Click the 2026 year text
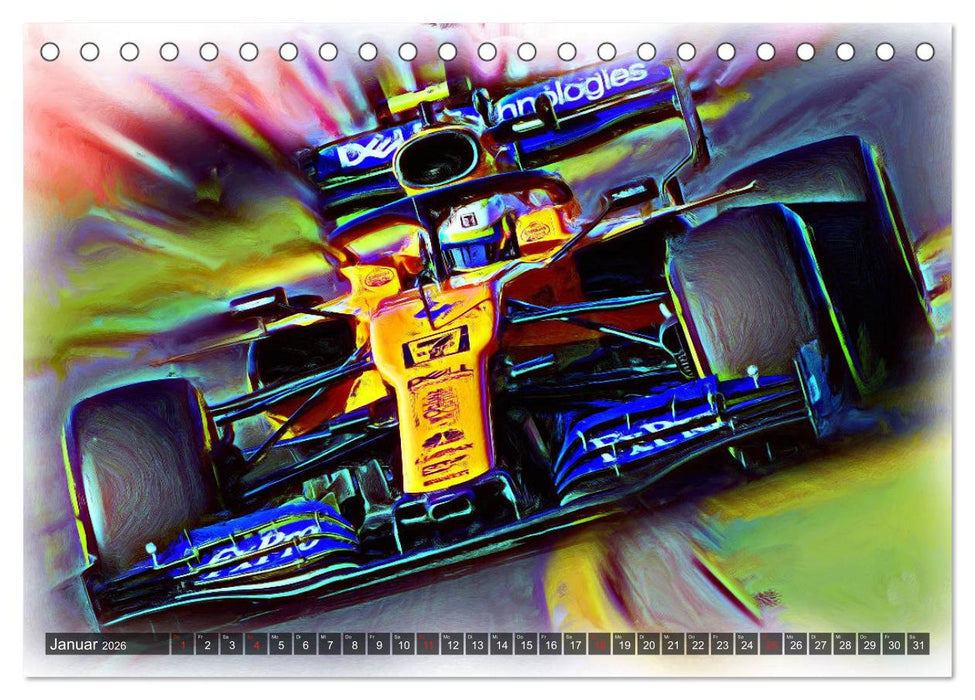Screen dimensions: 975x700 pyautogui.click(x=113, y=644)
